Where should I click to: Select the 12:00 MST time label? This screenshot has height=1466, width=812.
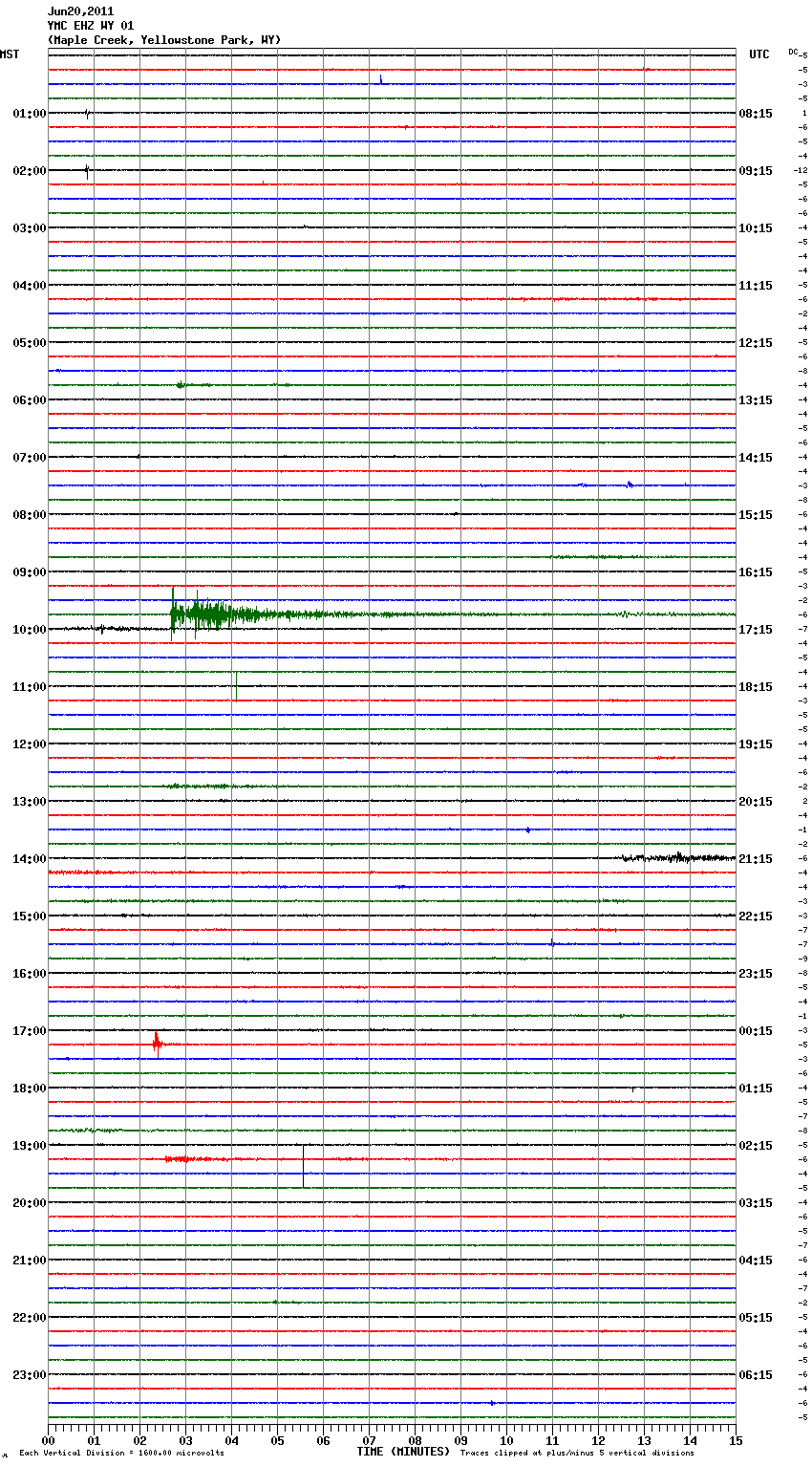coord(30,744)
